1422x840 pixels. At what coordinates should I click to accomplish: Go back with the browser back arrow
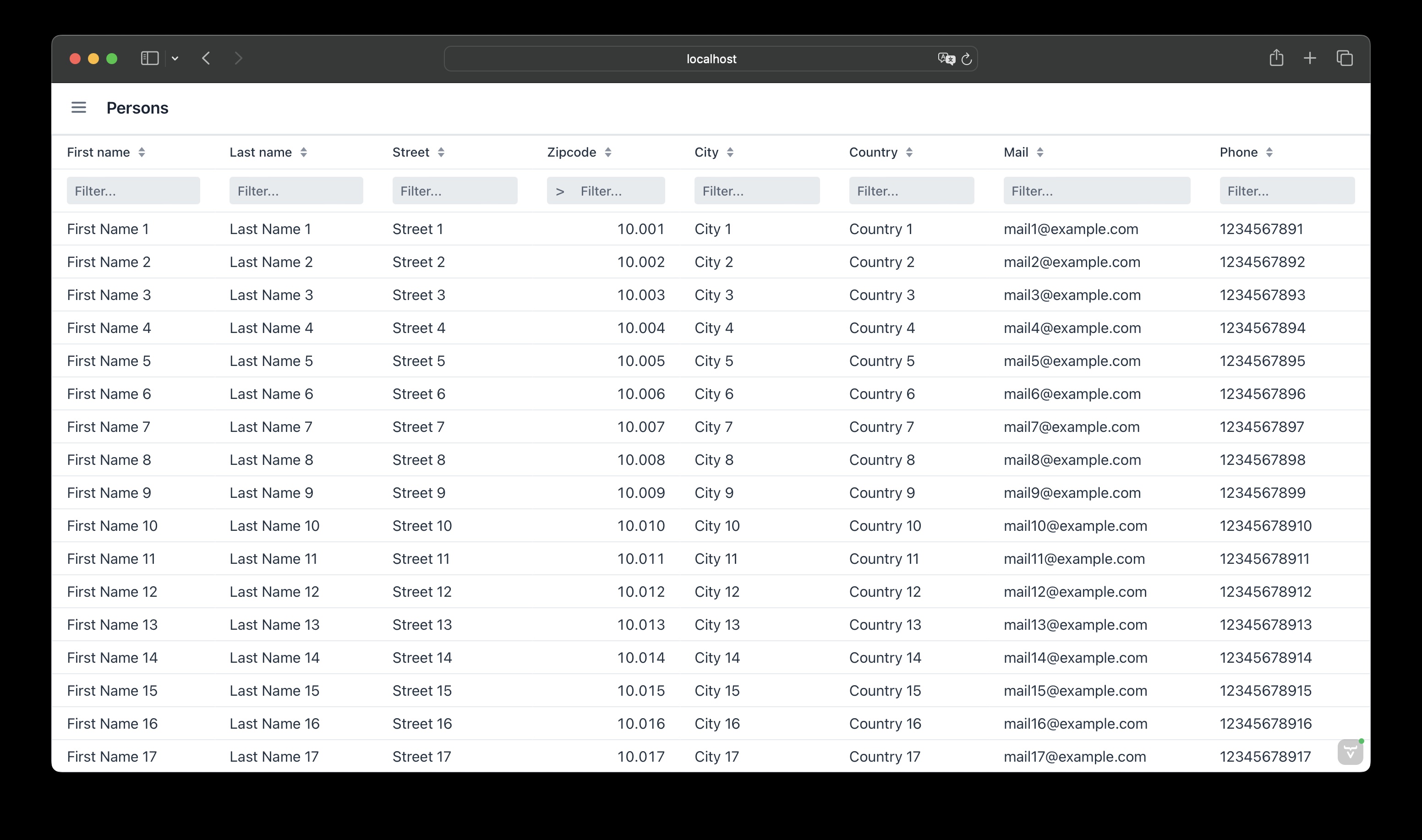coord(206,58)
